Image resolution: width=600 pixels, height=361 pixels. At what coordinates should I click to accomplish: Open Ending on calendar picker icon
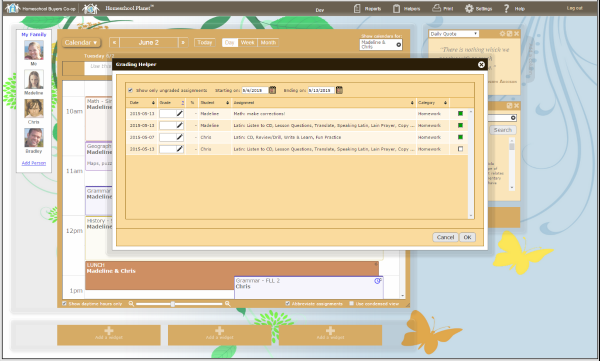click(339, 90)
